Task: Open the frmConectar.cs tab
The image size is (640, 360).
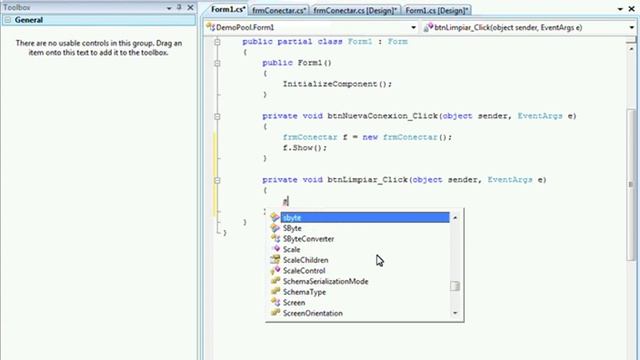Action: tap(279, 10)
